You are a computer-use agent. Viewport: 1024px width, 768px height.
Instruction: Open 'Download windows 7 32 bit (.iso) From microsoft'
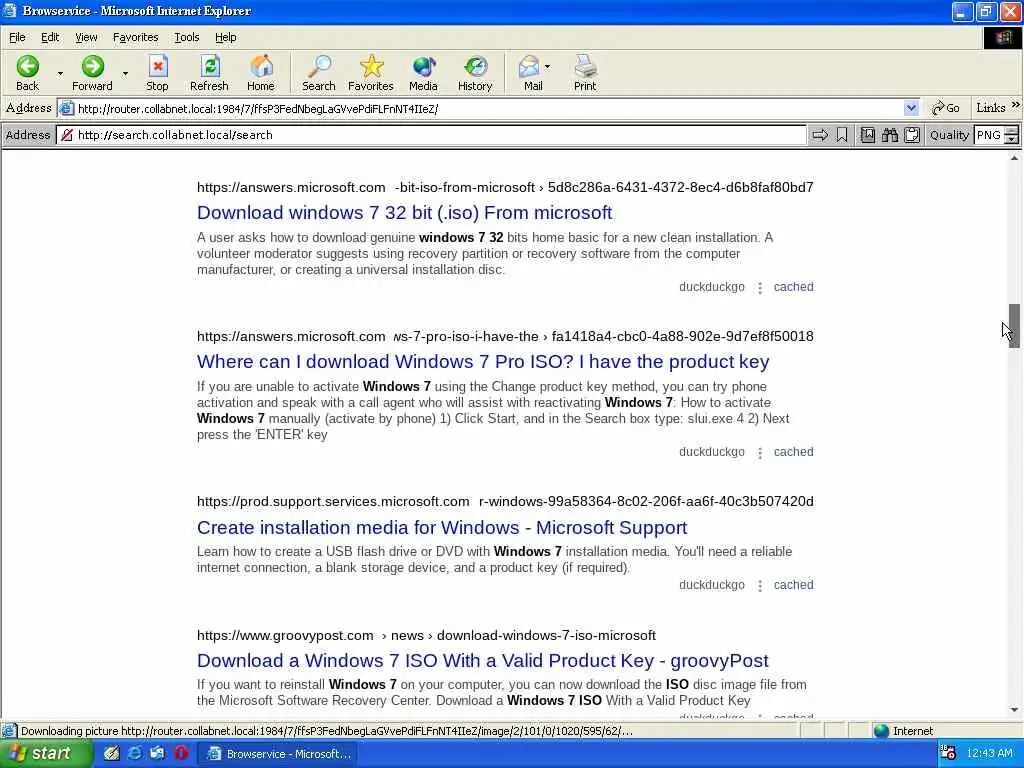[404, 213]
